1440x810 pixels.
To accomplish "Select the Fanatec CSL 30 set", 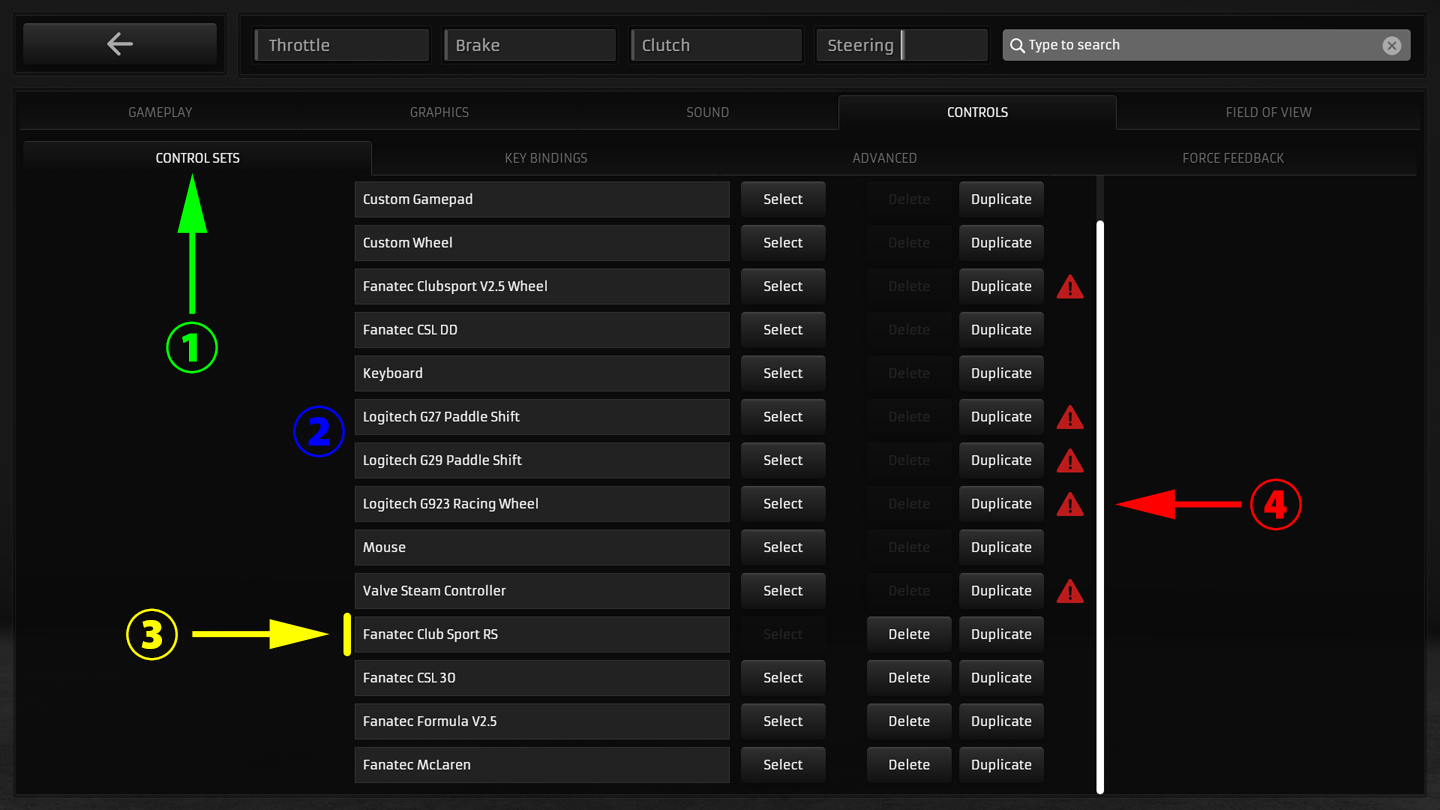I will [783, 678].
